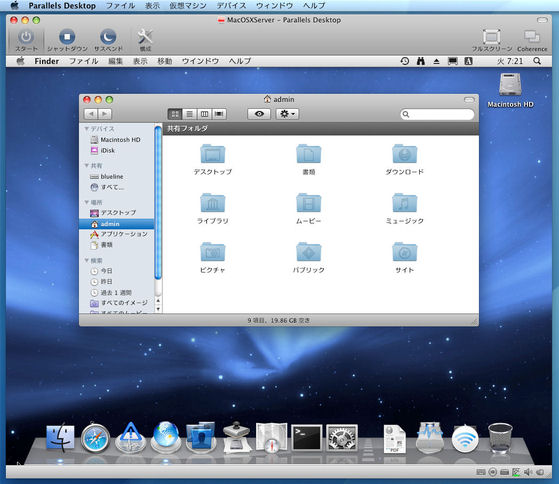Launch Finder from the Dock
This screenshot has height=484, width=559.
[x=60, y=438]
